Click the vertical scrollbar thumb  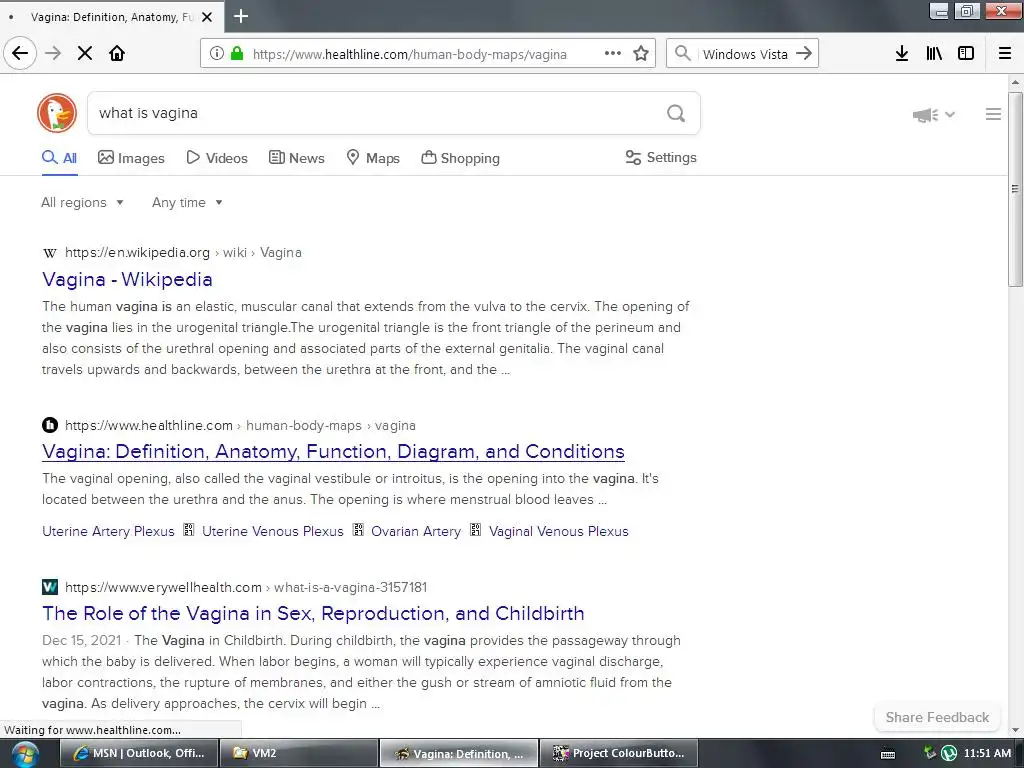click(1015, 189)
